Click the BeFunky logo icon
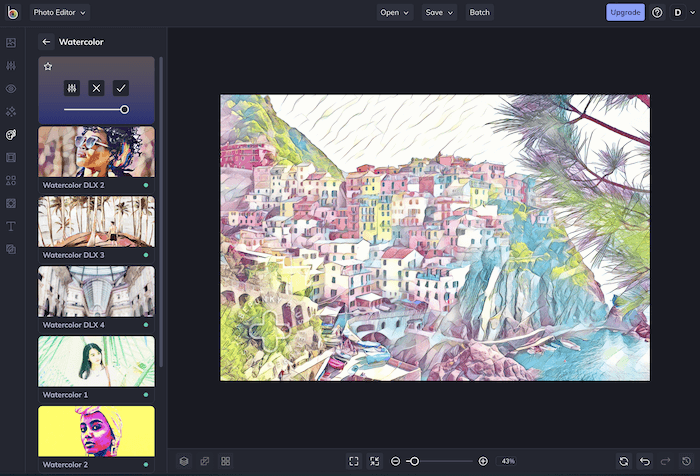 pos(12,13)
